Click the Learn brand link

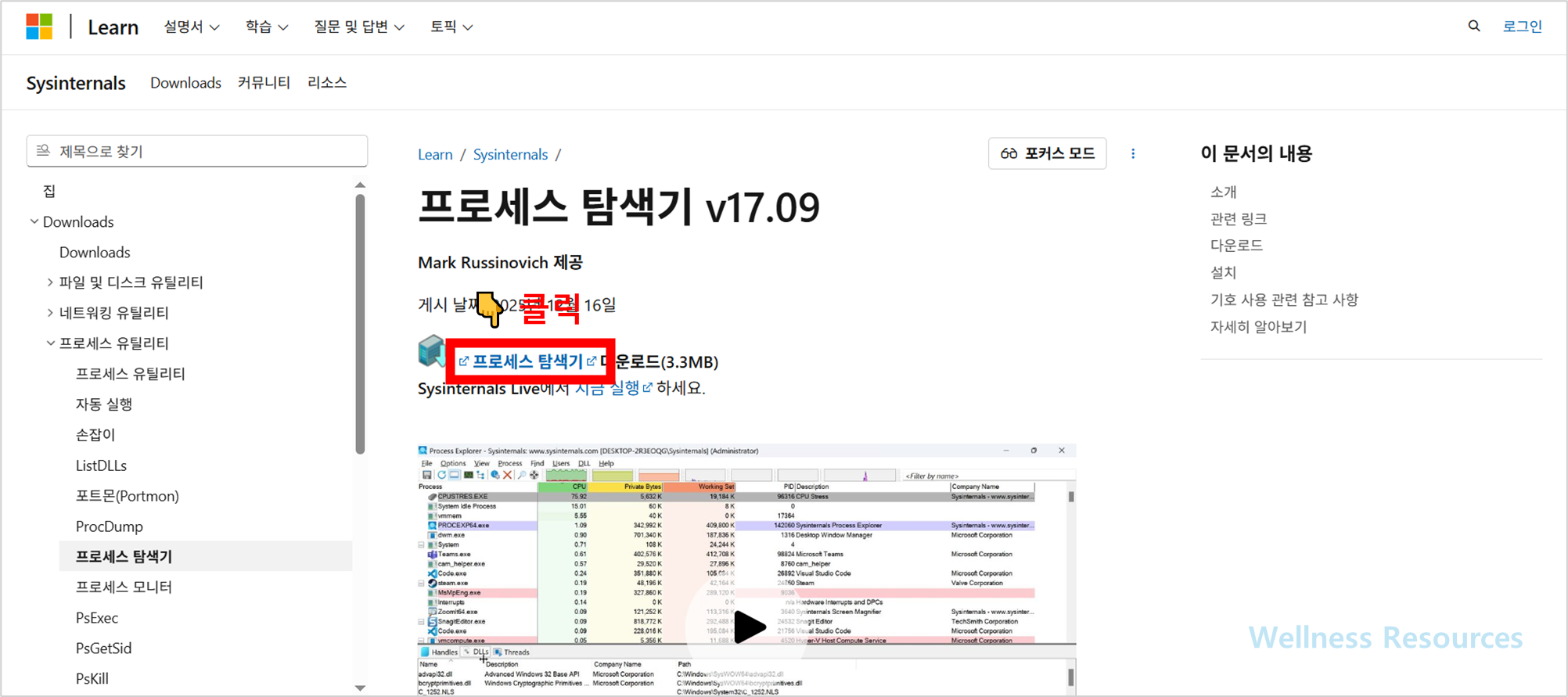click(x=113, y=27)
